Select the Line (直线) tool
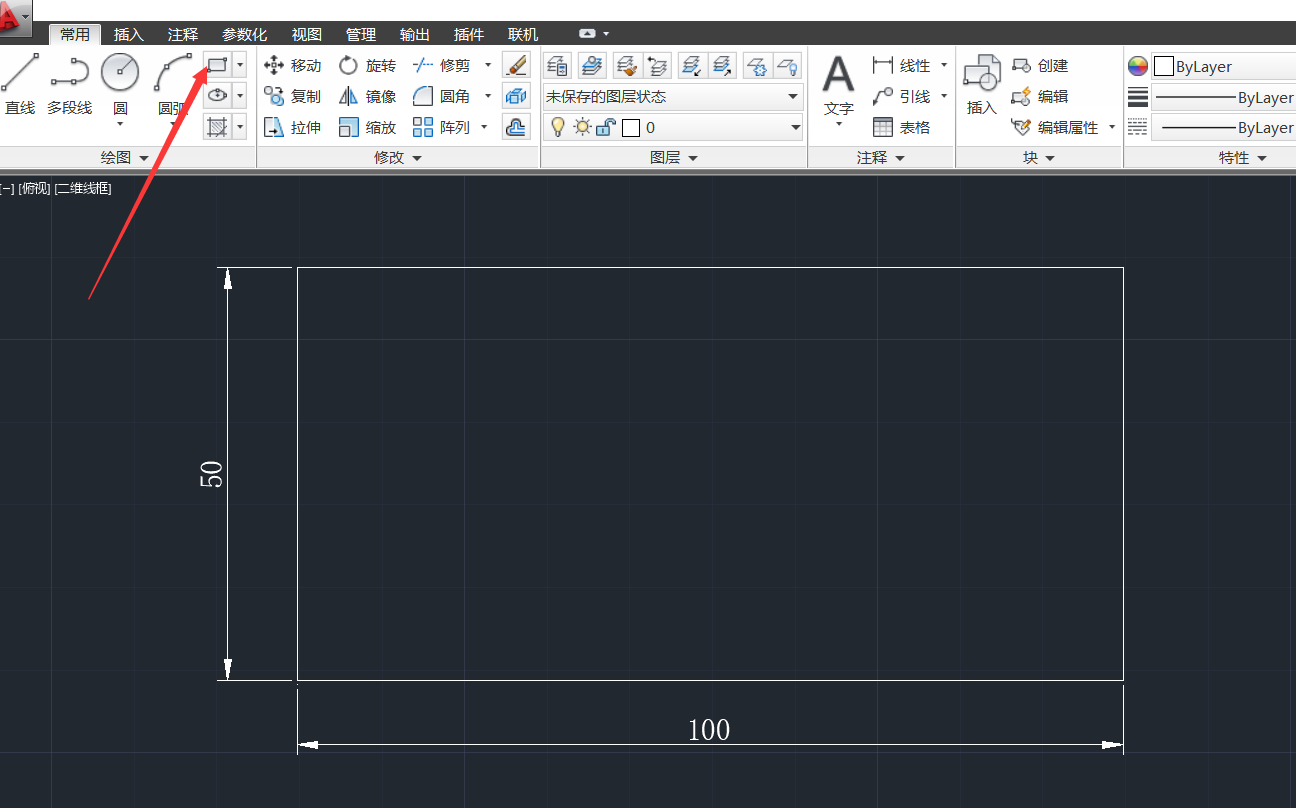Image resolution: width=1296 pixels, height=808 pixels. tap(20, 86)
